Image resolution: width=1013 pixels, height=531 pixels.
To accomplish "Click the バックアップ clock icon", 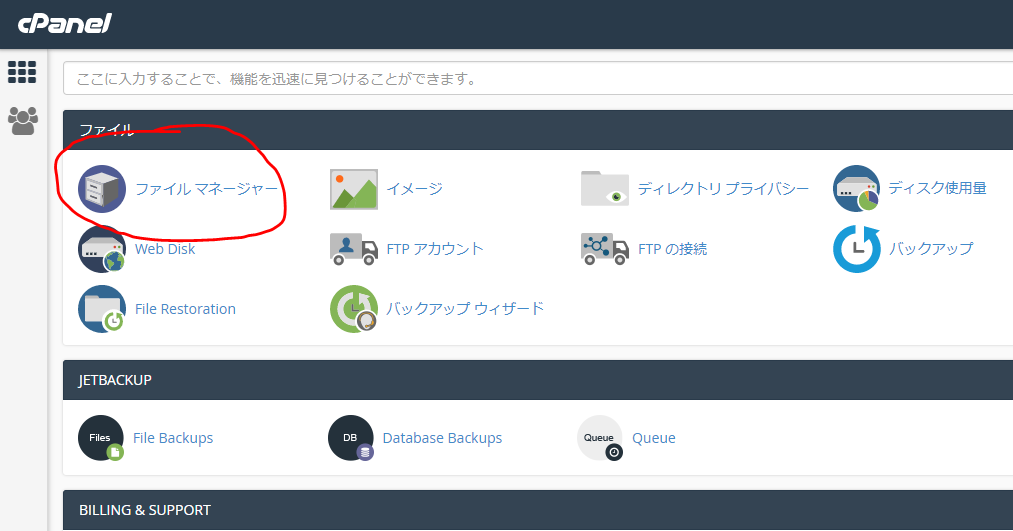I will click(857, 249).
